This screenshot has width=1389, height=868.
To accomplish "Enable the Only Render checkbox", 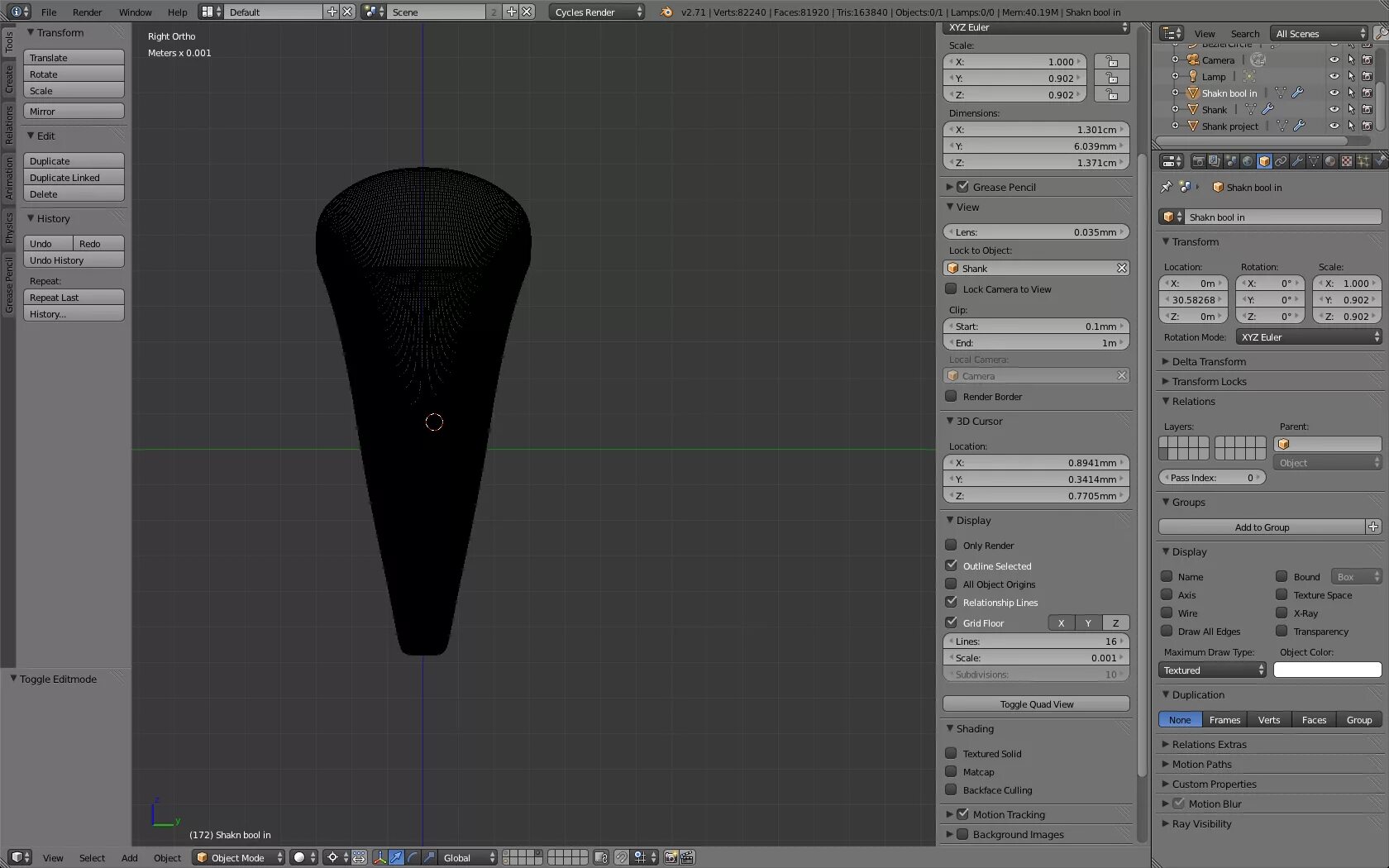I will point(951,545).
